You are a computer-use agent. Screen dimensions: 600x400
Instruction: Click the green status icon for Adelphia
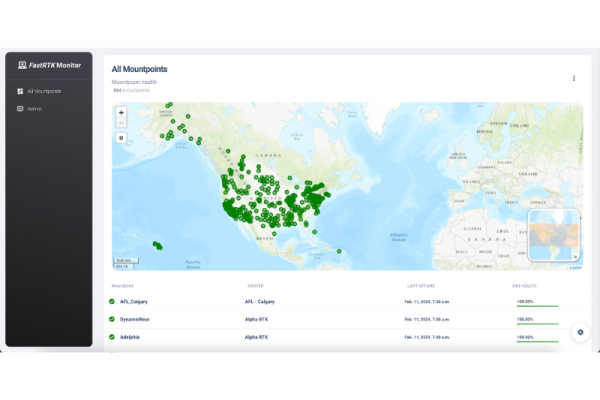tap(112, 337)
